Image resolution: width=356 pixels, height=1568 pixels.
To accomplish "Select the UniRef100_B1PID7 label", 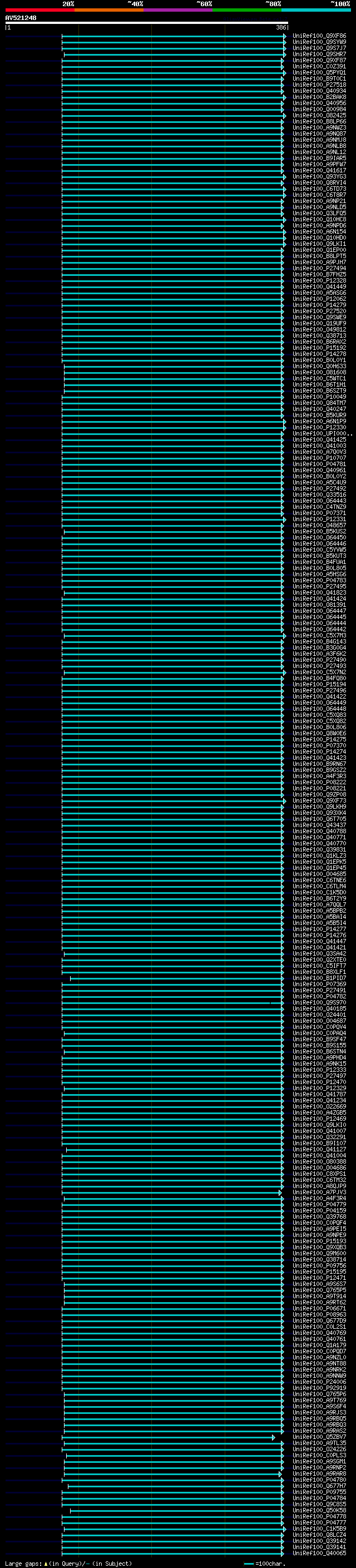I will (319, 978).
